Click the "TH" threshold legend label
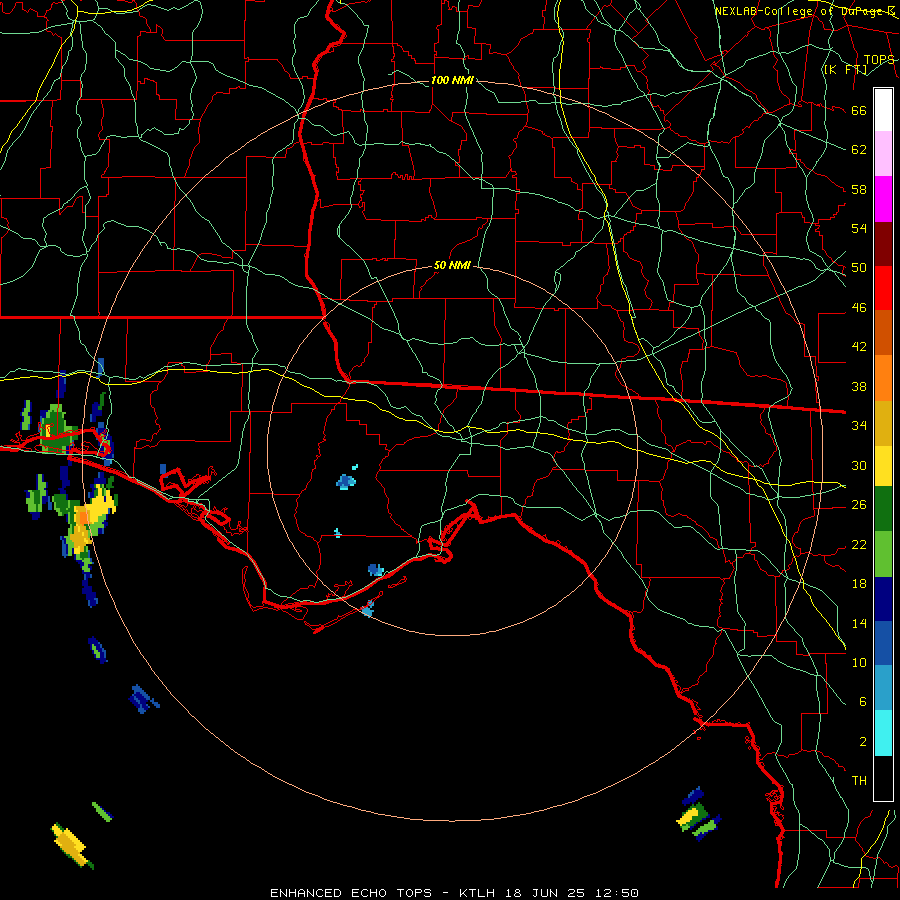 click(859, 781)
